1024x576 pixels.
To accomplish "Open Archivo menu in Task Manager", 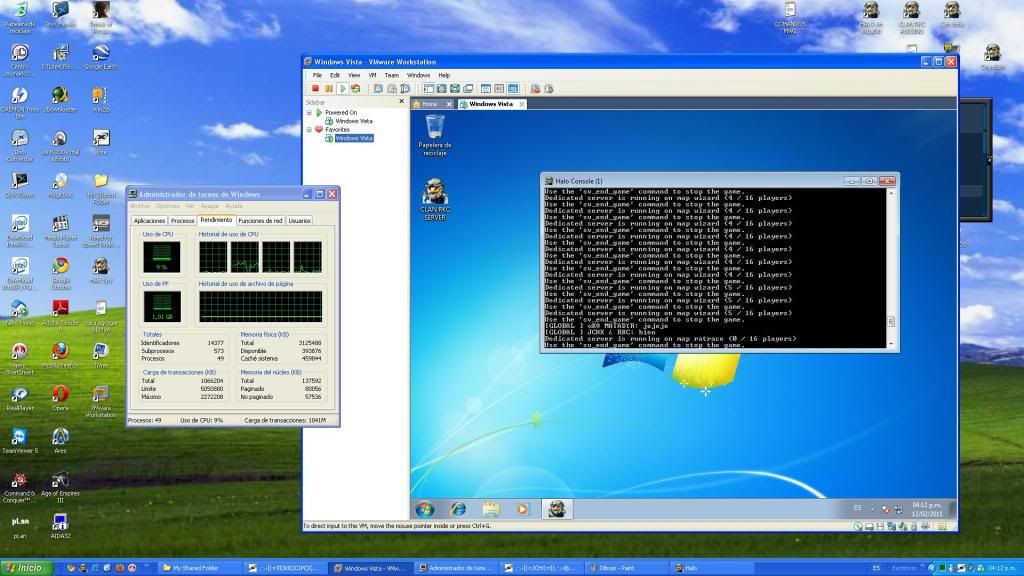I will pos(140,206).
